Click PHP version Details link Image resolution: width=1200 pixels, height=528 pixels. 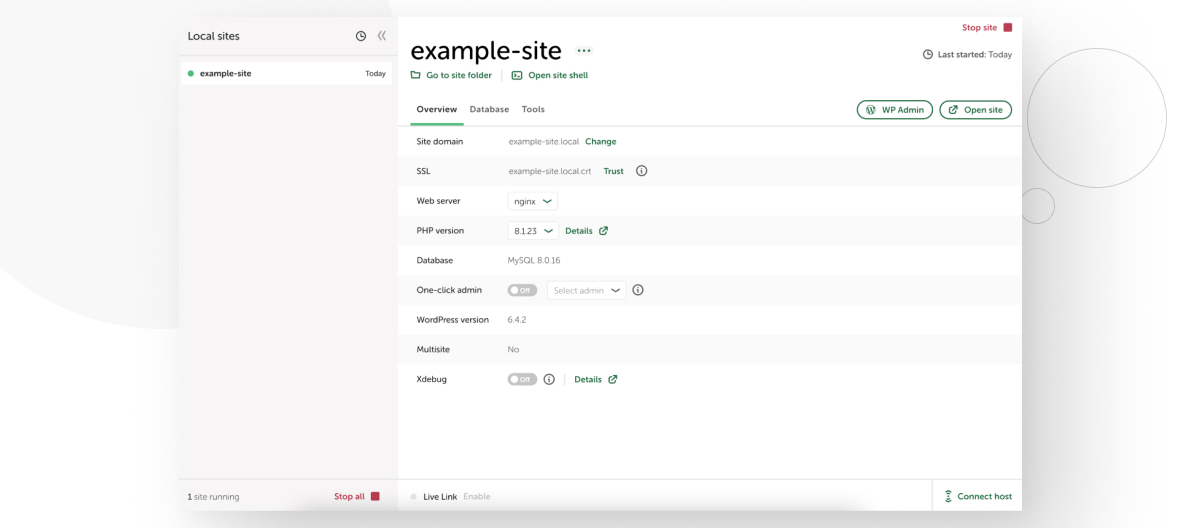tap(579, 230)
